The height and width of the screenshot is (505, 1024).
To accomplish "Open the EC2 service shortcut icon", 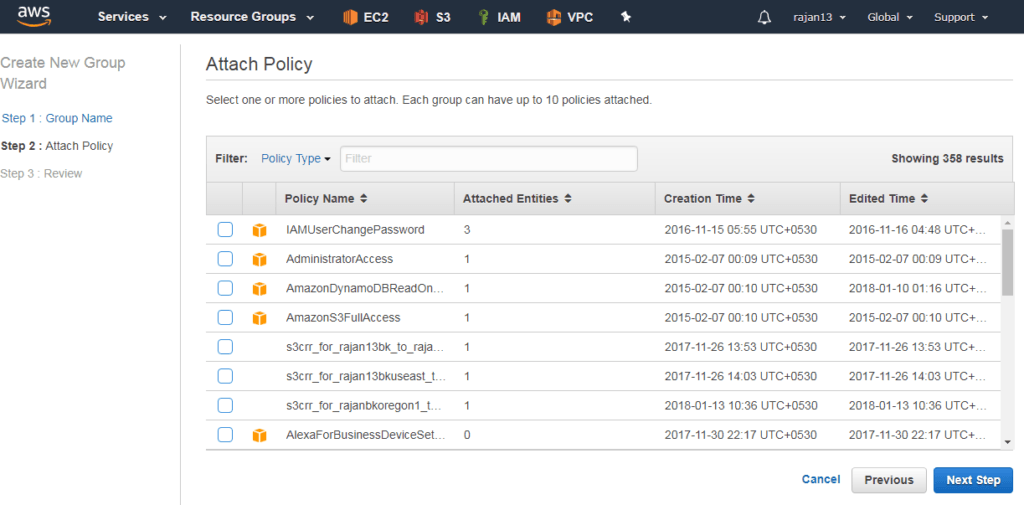I will [351, 18].
